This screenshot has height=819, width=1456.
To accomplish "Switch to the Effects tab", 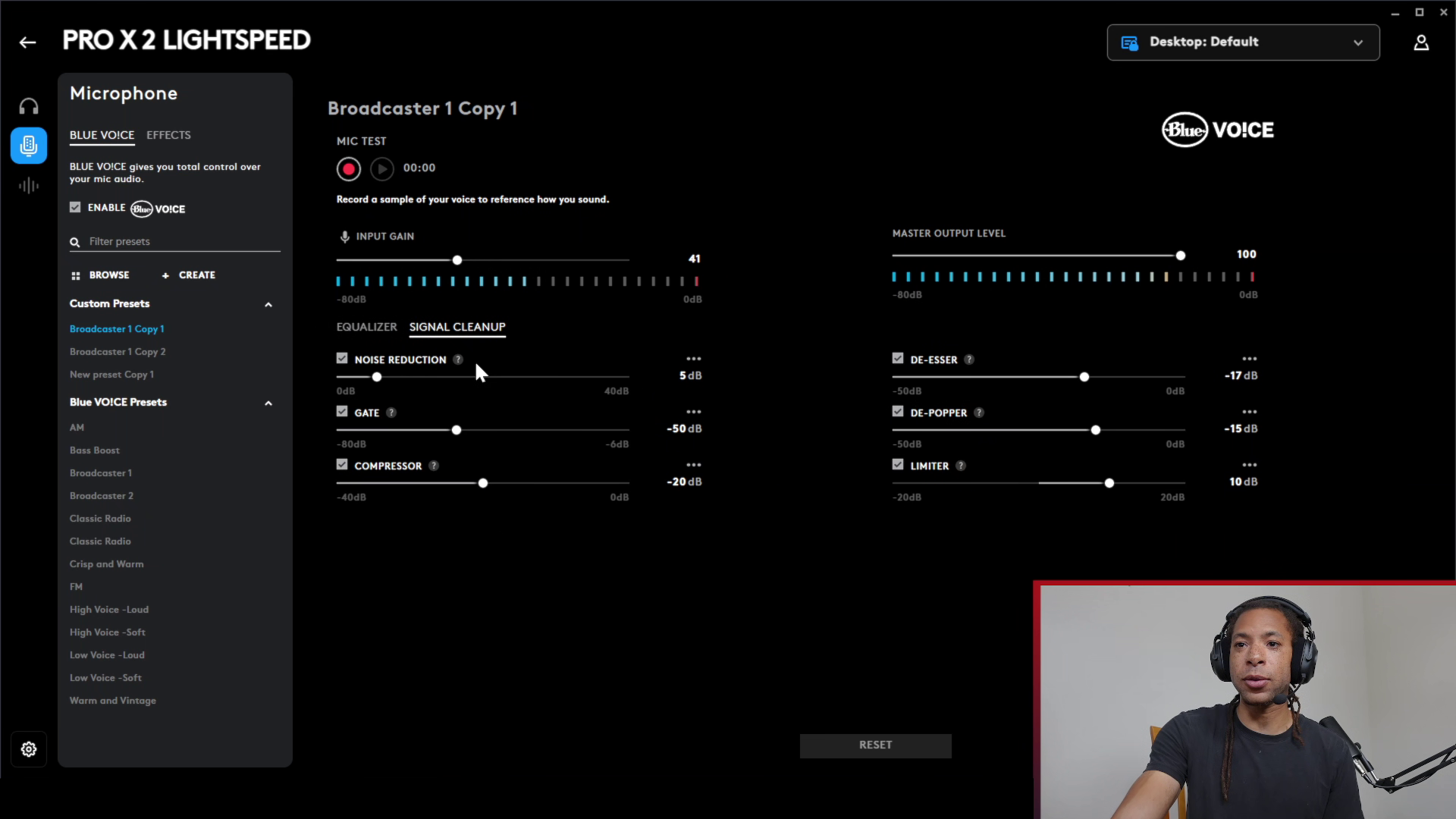I will [x=168, y=135].
